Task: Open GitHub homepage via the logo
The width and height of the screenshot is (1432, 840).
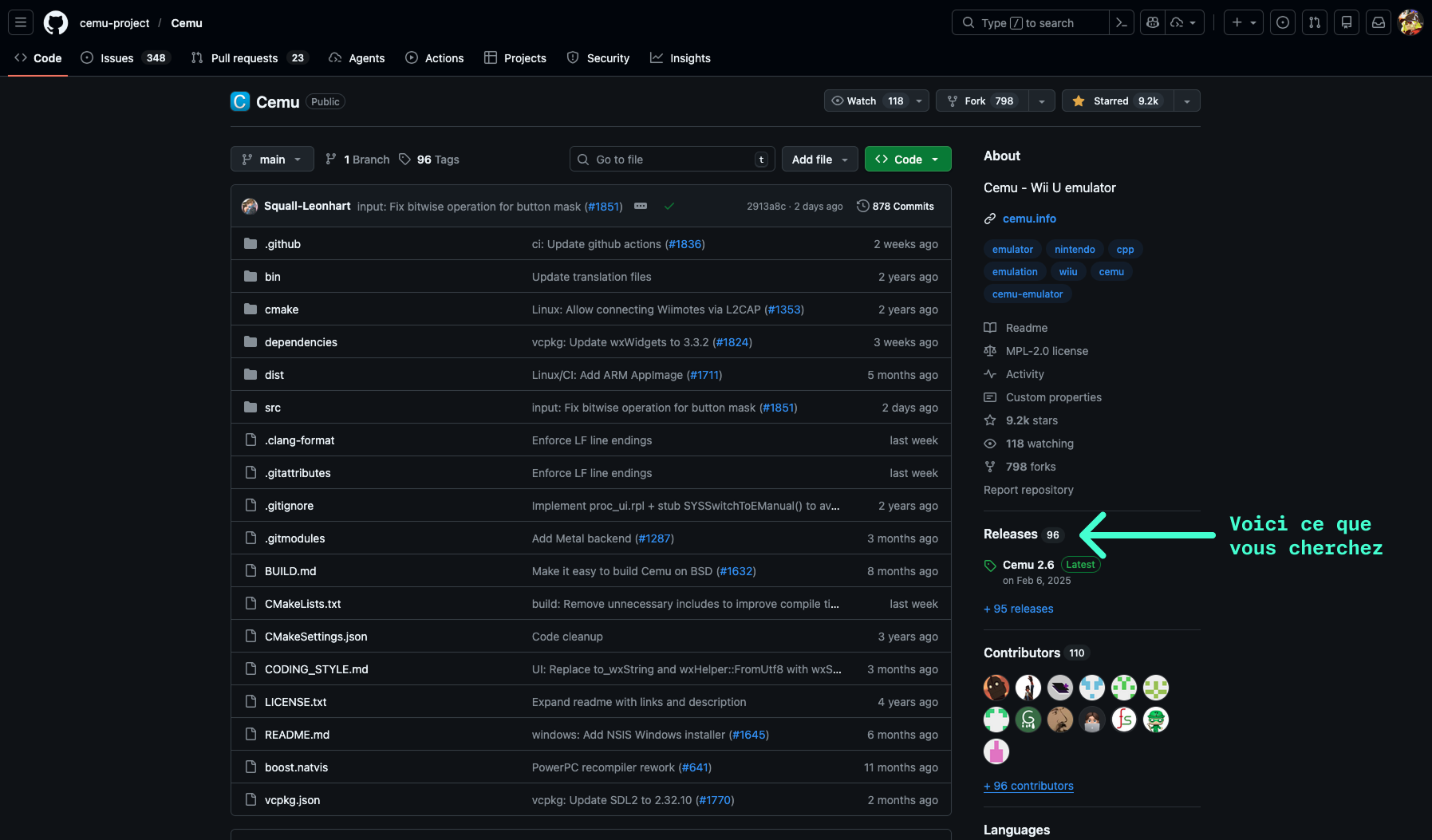Action: (56, 22)
